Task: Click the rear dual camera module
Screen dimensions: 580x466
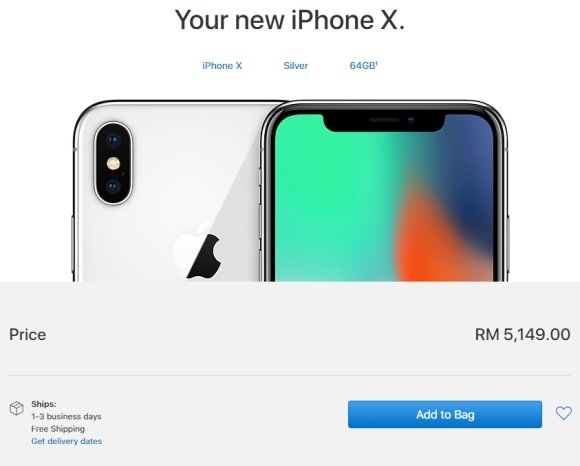Action: [113, 163]
